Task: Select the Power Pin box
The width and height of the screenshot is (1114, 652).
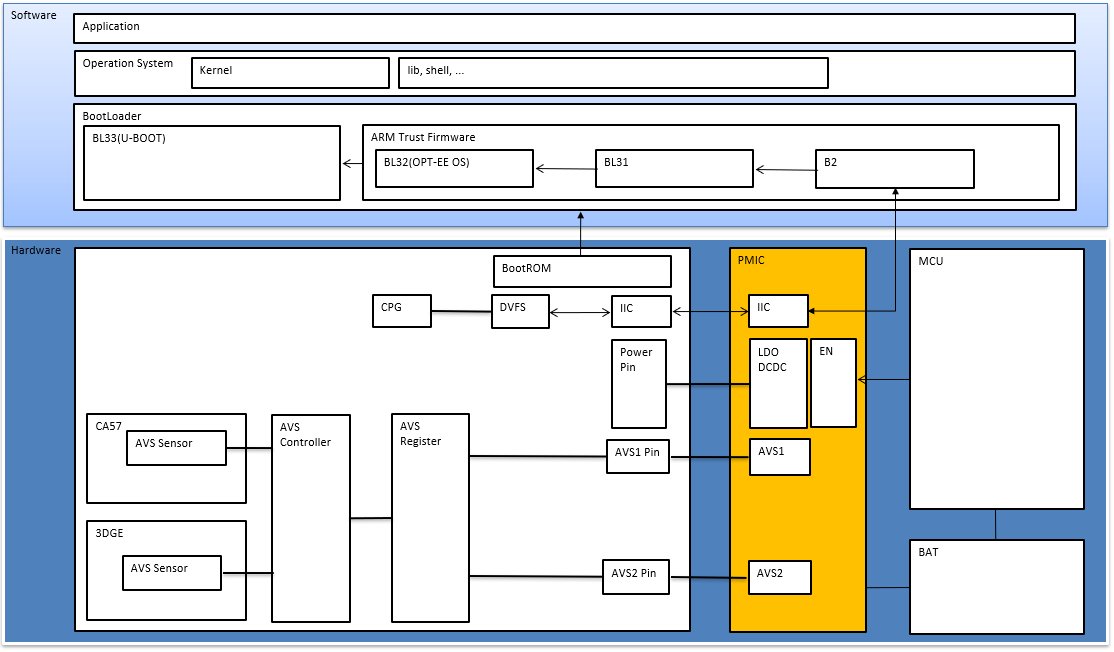Action: [x=639, y=384]
